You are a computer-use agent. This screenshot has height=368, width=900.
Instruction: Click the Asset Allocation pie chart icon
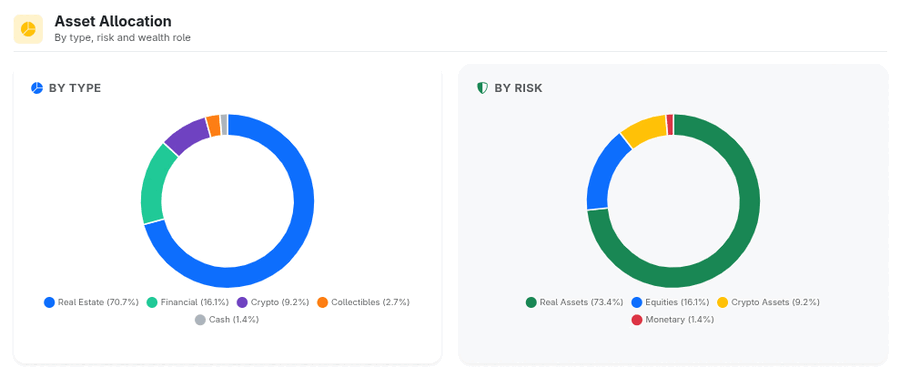(28, 29)
